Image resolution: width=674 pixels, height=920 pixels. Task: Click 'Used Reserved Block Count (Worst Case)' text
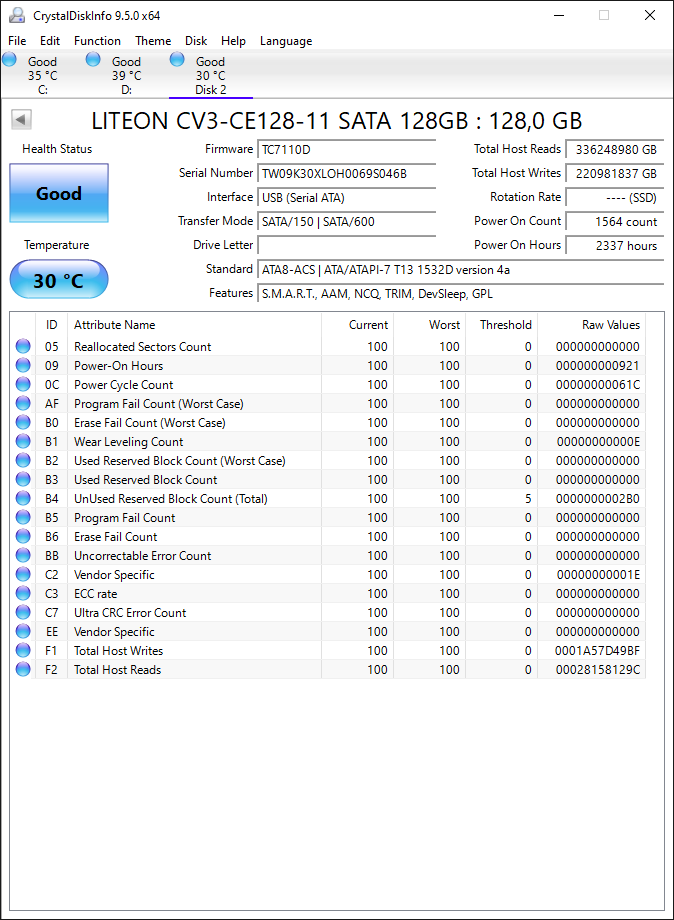[179, 461]
